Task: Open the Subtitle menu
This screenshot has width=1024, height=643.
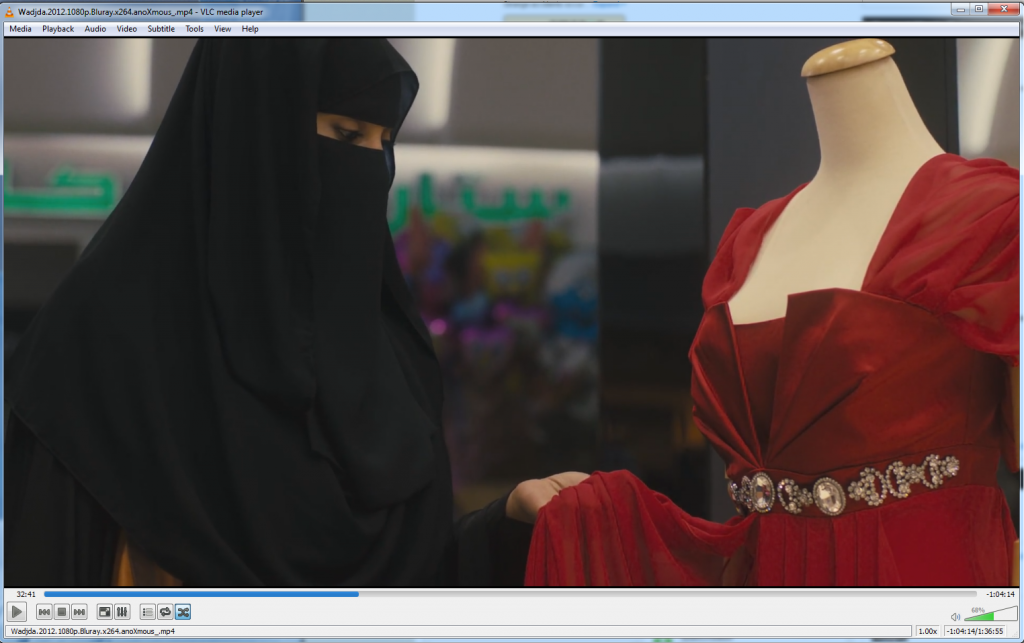Action: (161, 29)
